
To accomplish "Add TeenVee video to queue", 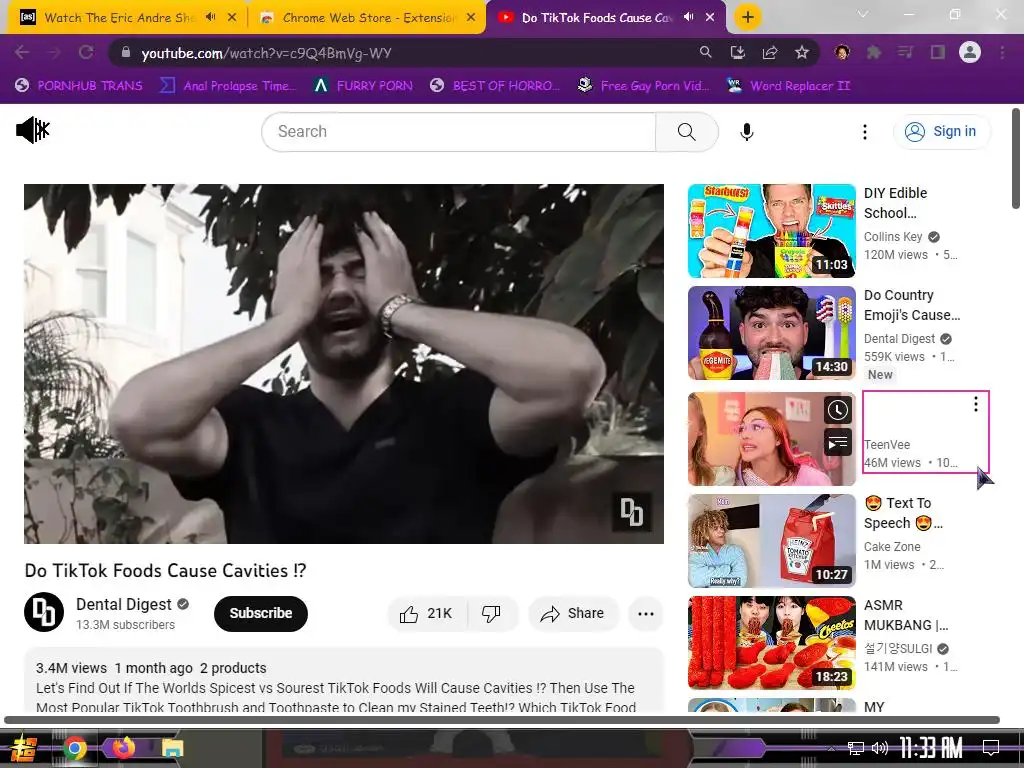I will [838, 443].
